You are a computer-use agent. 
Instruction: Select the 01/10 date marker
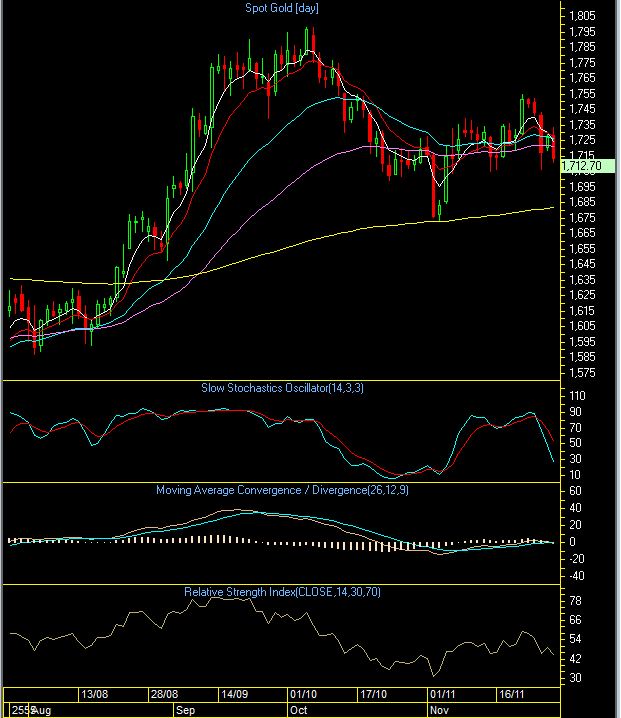click(303, 693)
